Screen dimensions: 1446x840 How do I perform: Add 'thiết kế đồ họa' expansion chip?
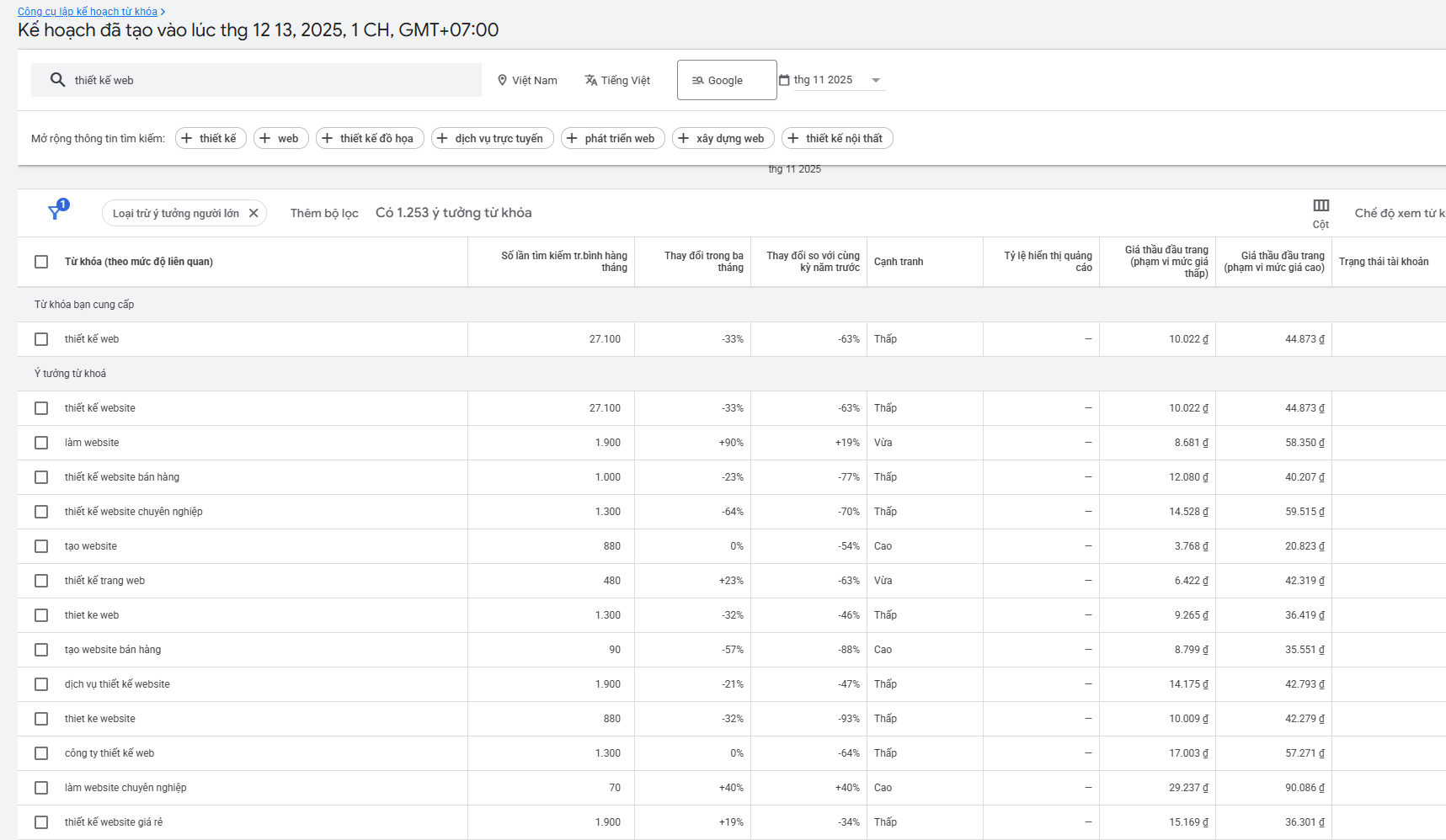370,138
